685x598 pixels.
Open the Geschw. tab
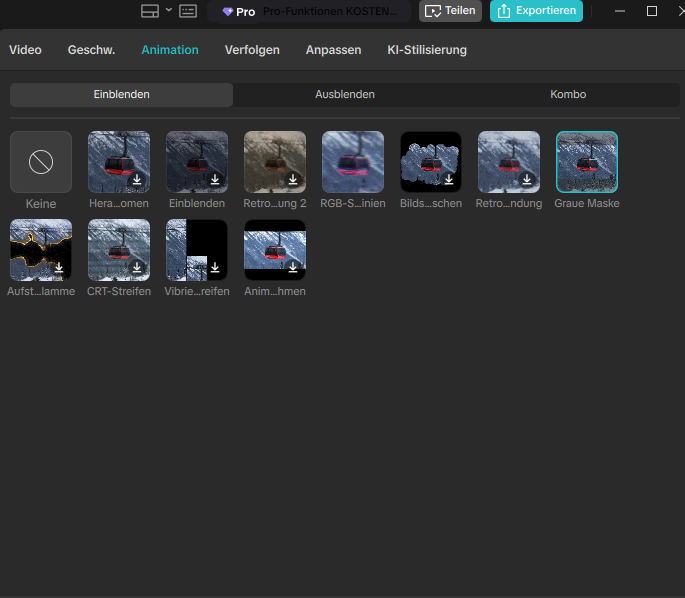91,49
